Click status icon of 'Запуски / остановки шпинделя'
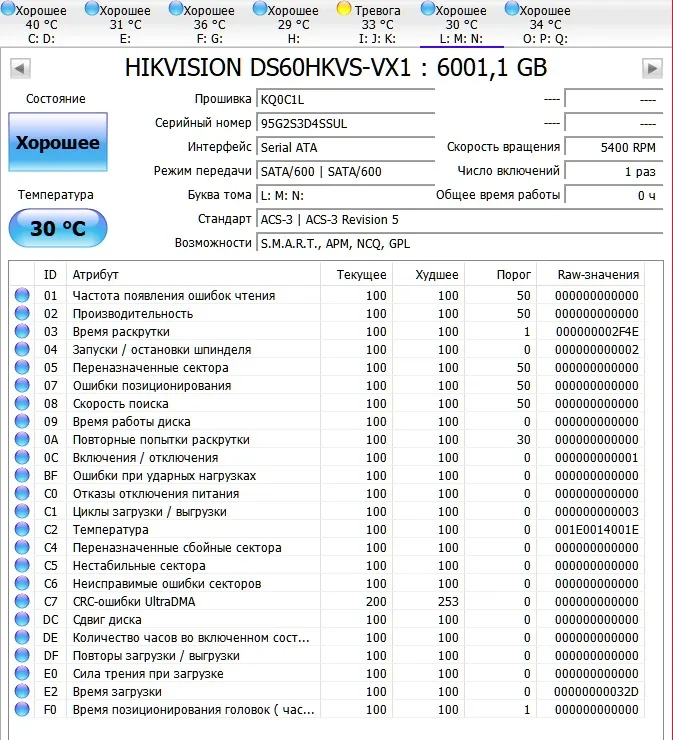Viewport: 673px width, 740px height. 22,349
